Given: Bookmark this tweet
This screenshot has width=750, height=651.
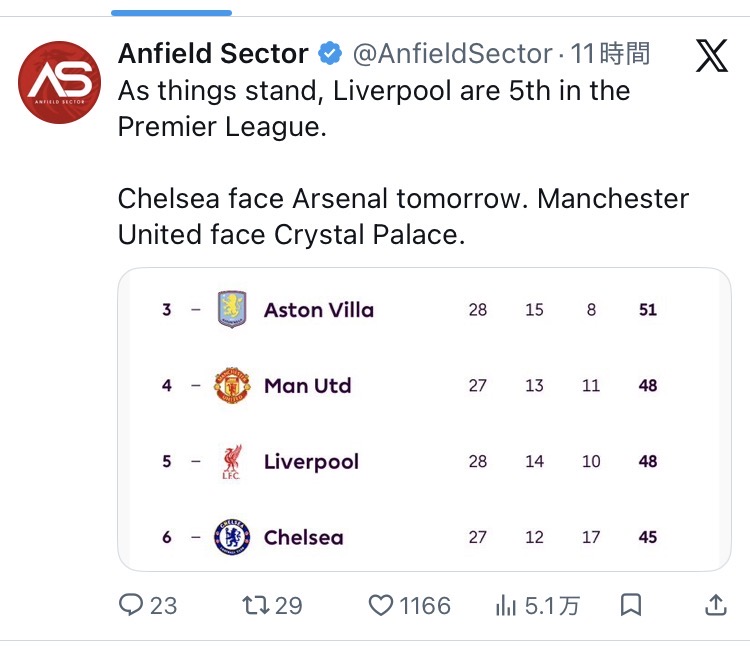Looking at the screenshot, I should [631, 604].
